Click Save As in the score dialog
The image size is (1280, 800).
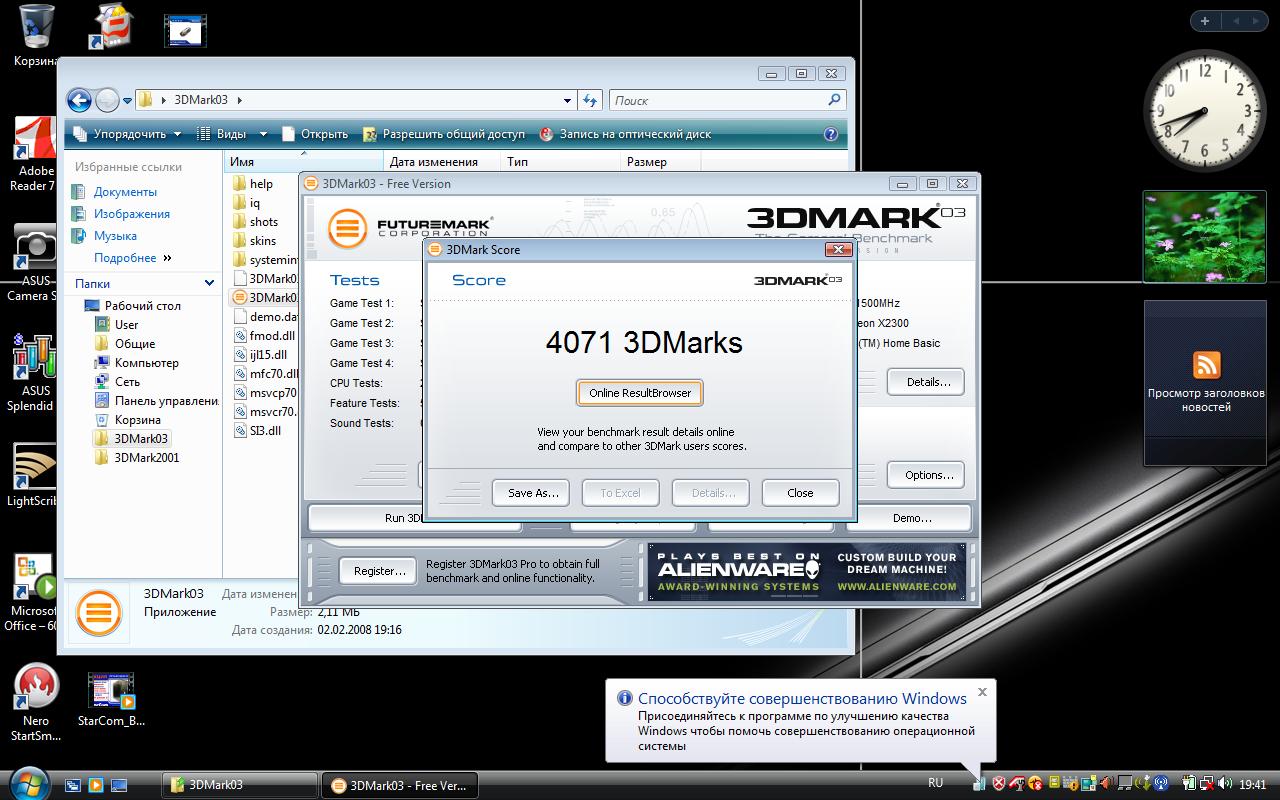click(531, 493)
